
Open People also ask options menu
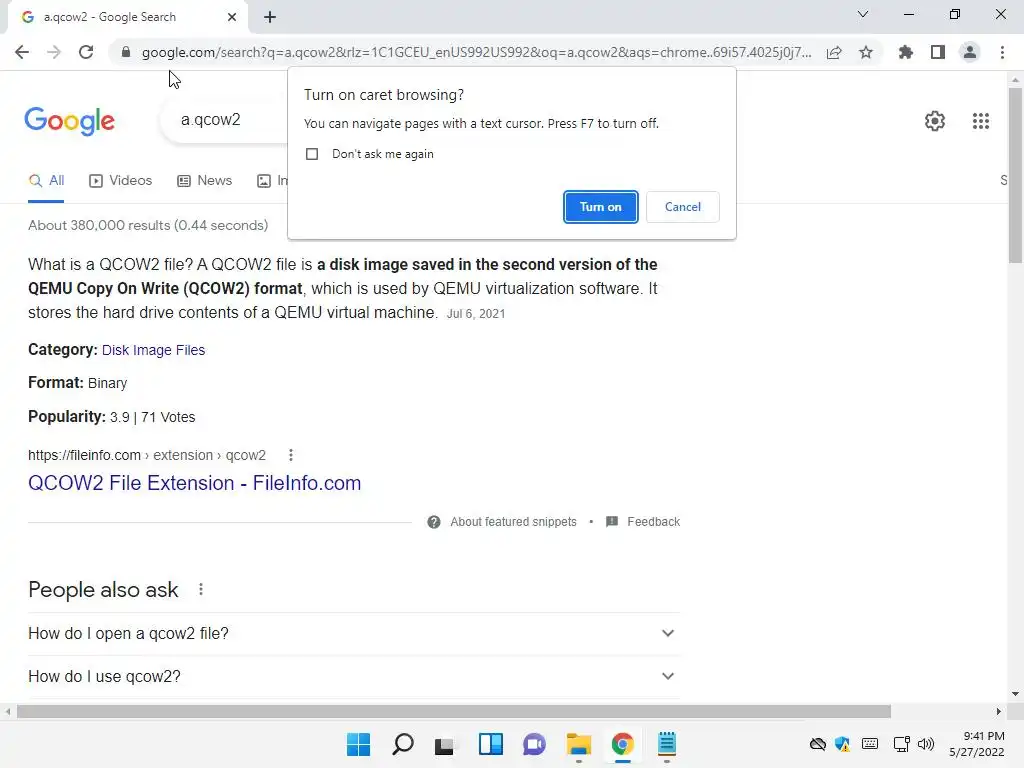click(x=201, y=590)
